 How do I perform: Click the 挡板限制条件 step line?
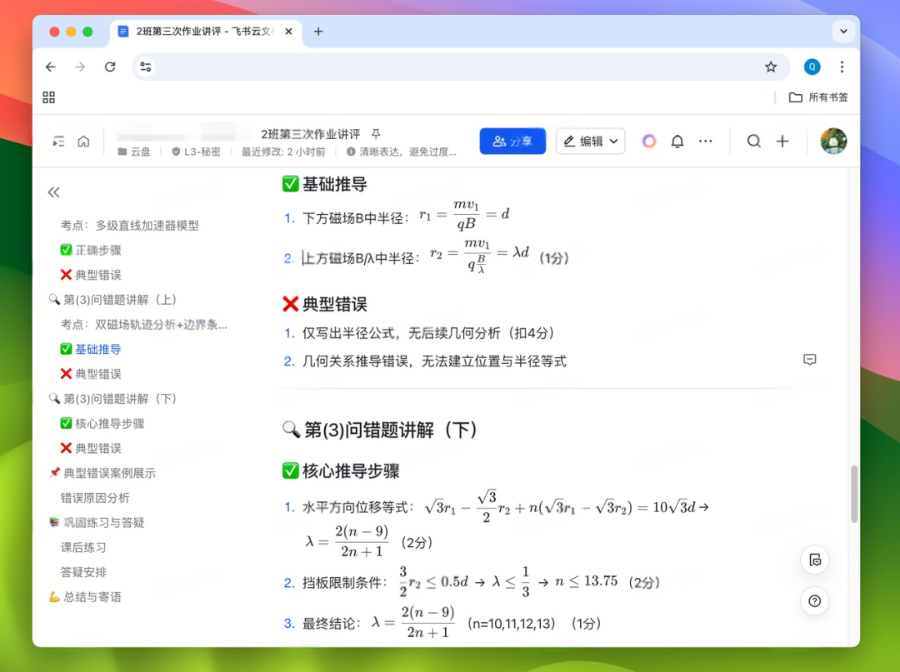click(472, 581)
